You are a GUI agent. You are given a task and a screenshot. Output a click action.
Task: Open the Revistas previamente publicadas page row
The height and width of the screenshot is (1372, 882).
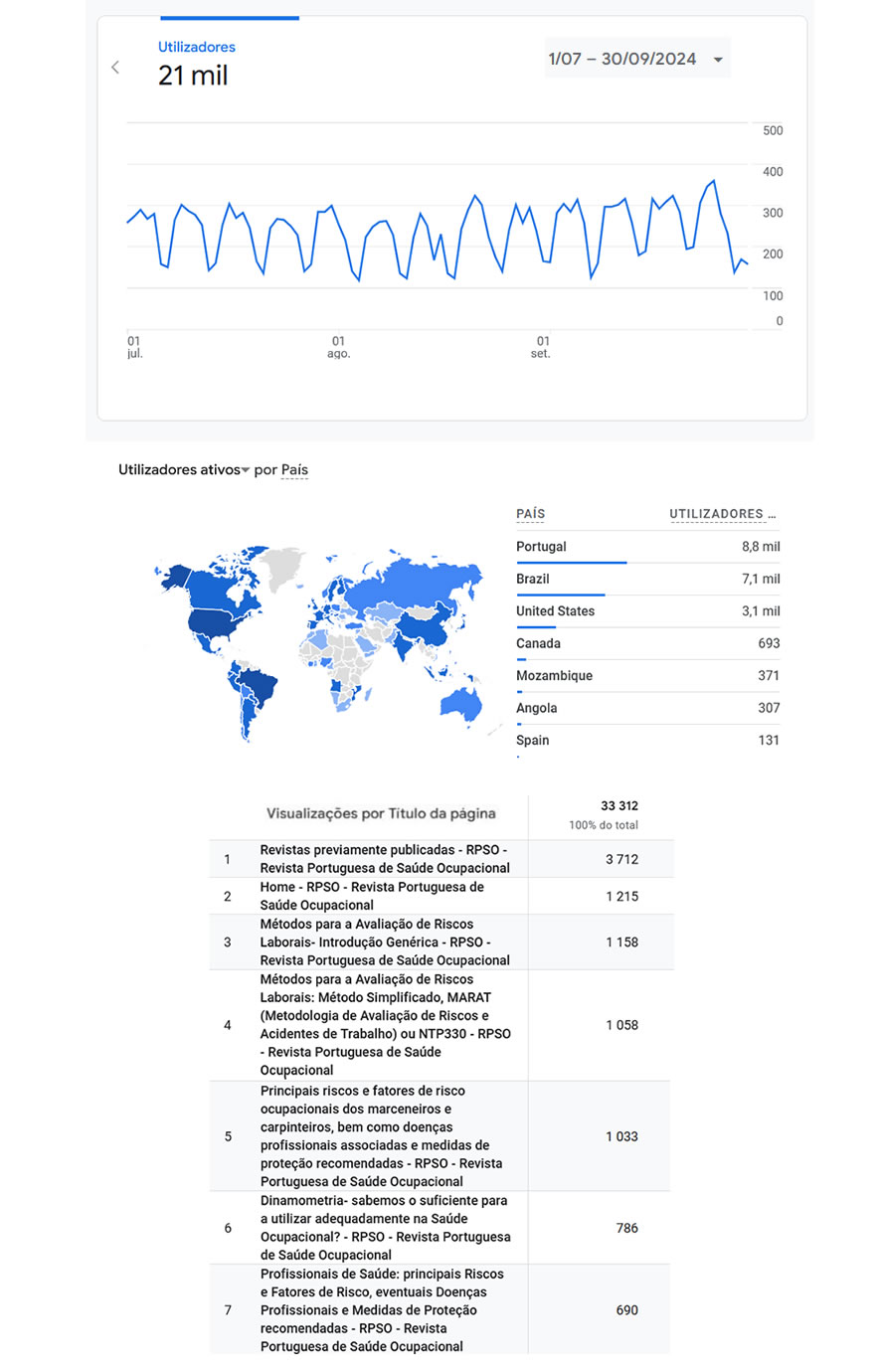[384, 859]
